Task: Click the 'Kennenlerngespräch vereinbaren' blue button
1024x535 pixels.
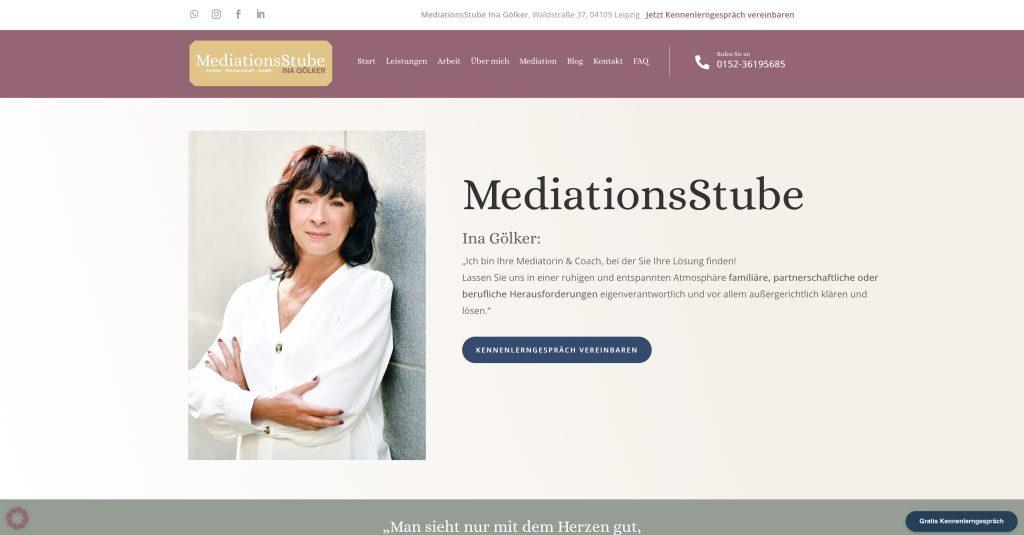Action: tap(556, 350)
